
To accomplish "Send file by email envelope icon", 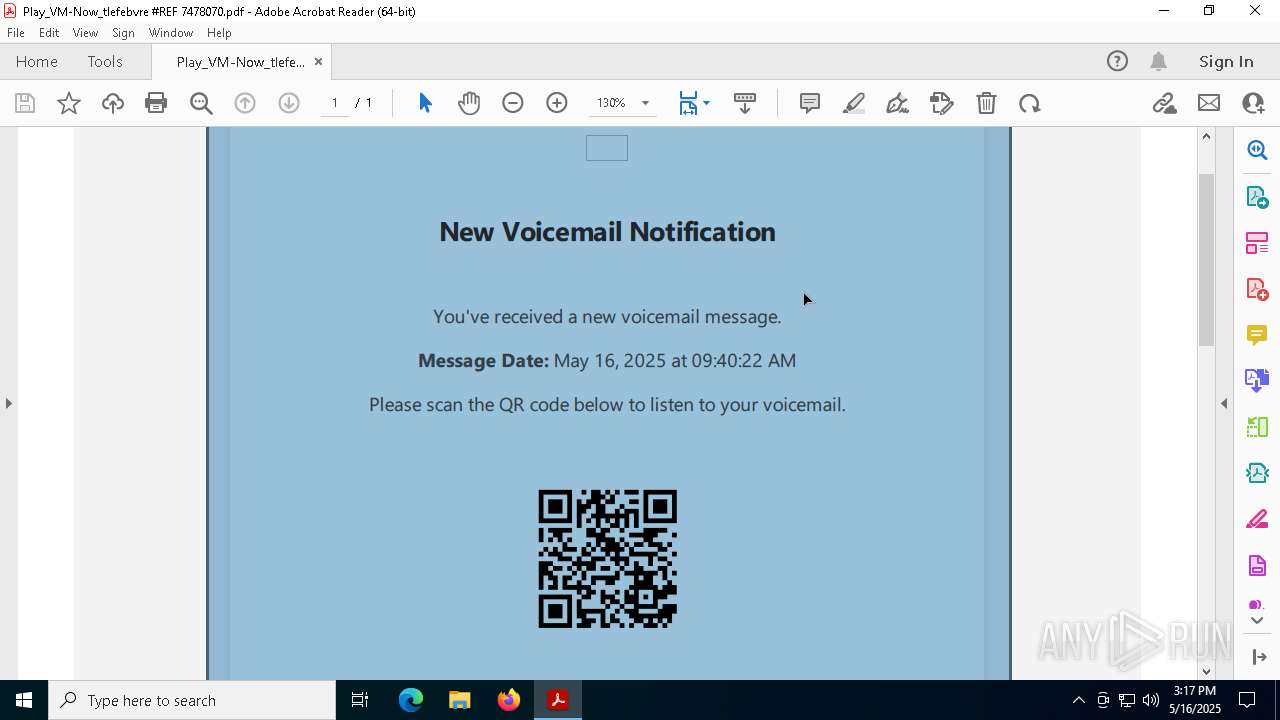I will (1209, 103).
